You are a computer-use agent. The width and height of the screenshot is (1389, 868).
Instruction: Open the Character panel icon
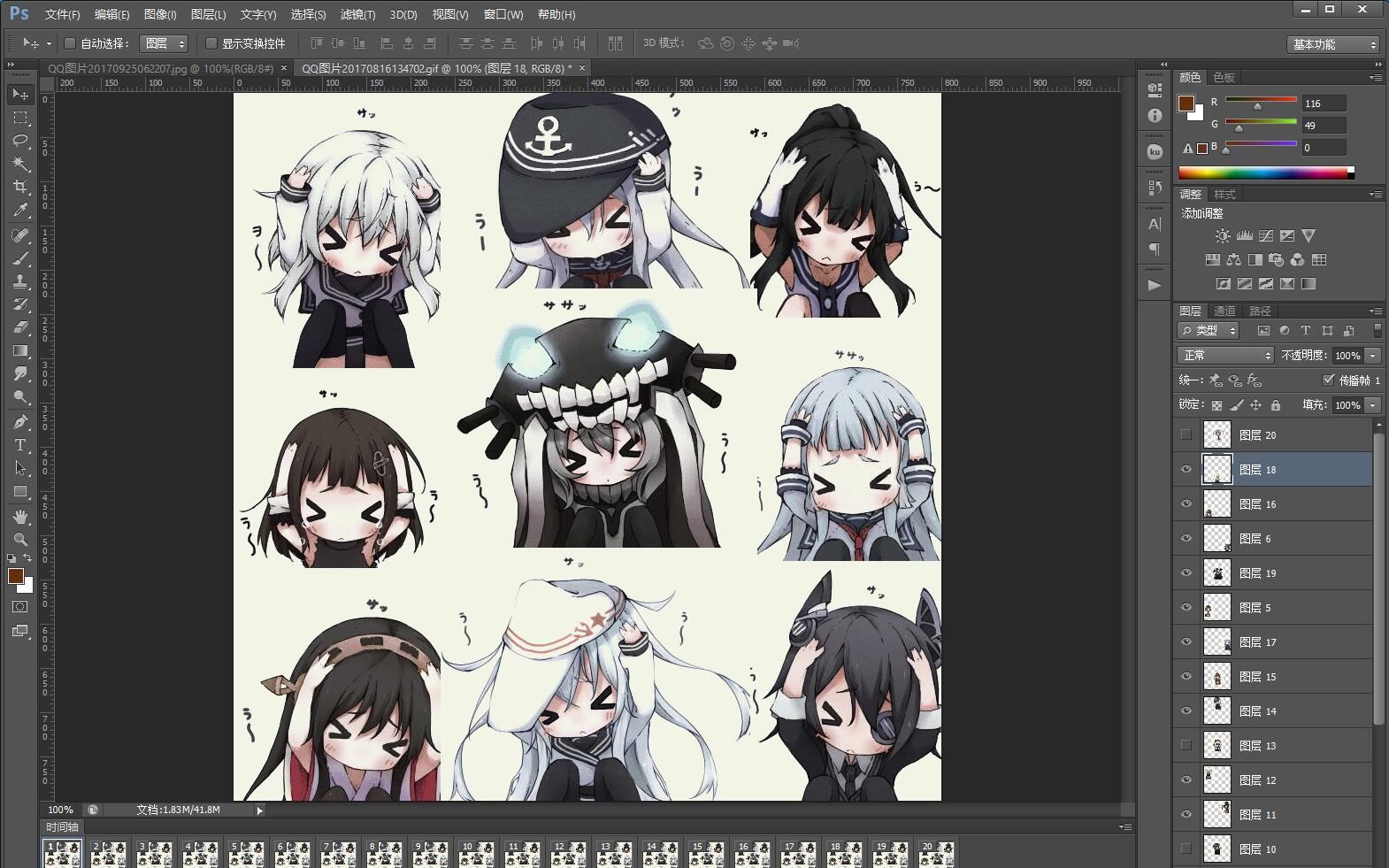click(1155, 224)
